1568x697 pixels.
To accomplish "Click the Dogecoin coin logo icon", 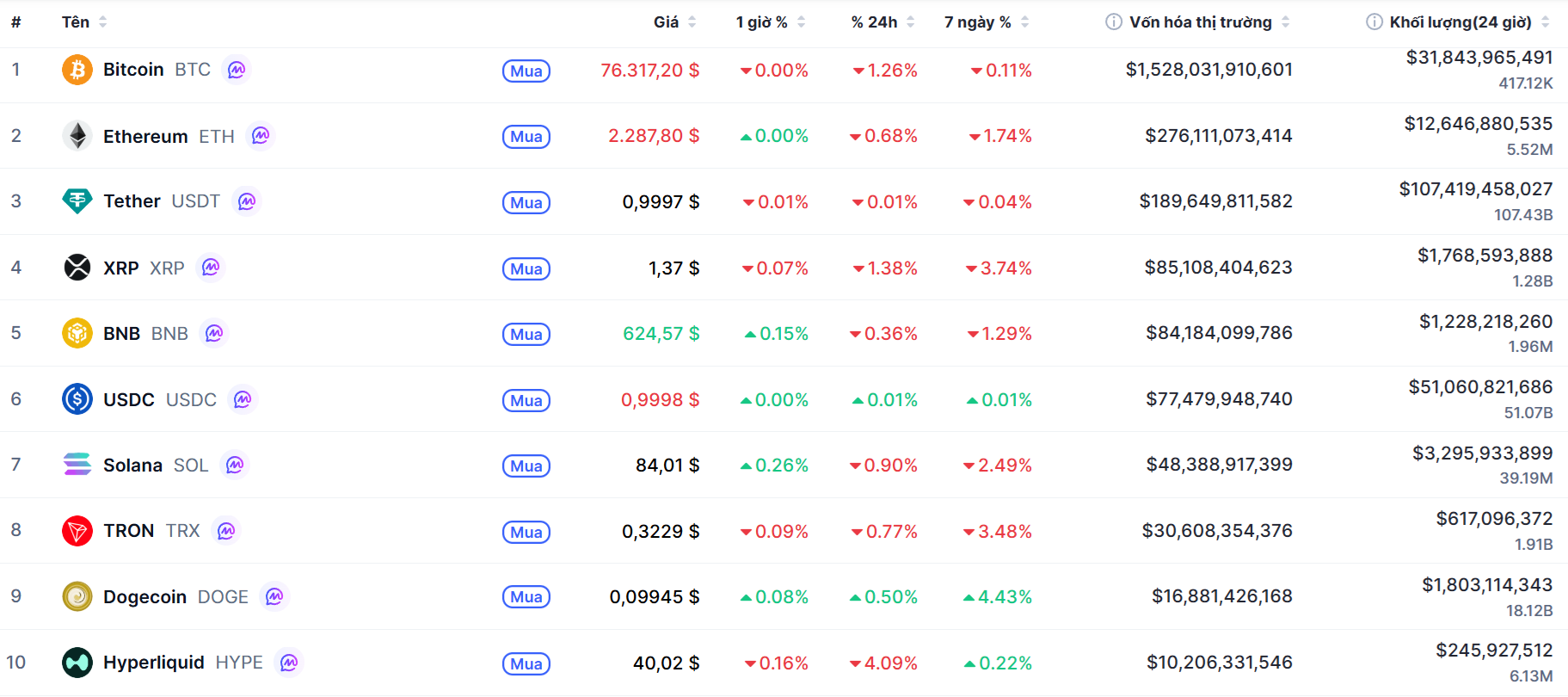I will 77,596.
